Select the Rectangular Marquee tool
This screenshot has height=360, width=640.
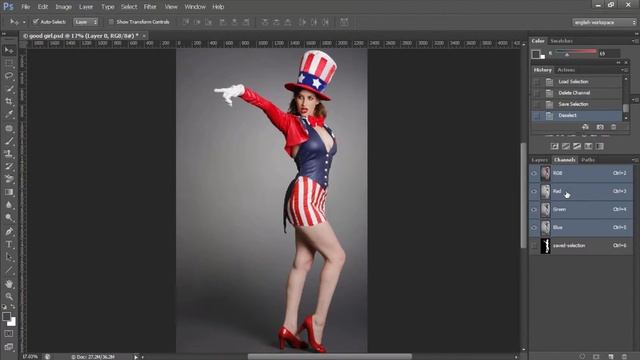pyautogui.click(x=9, y=63)
